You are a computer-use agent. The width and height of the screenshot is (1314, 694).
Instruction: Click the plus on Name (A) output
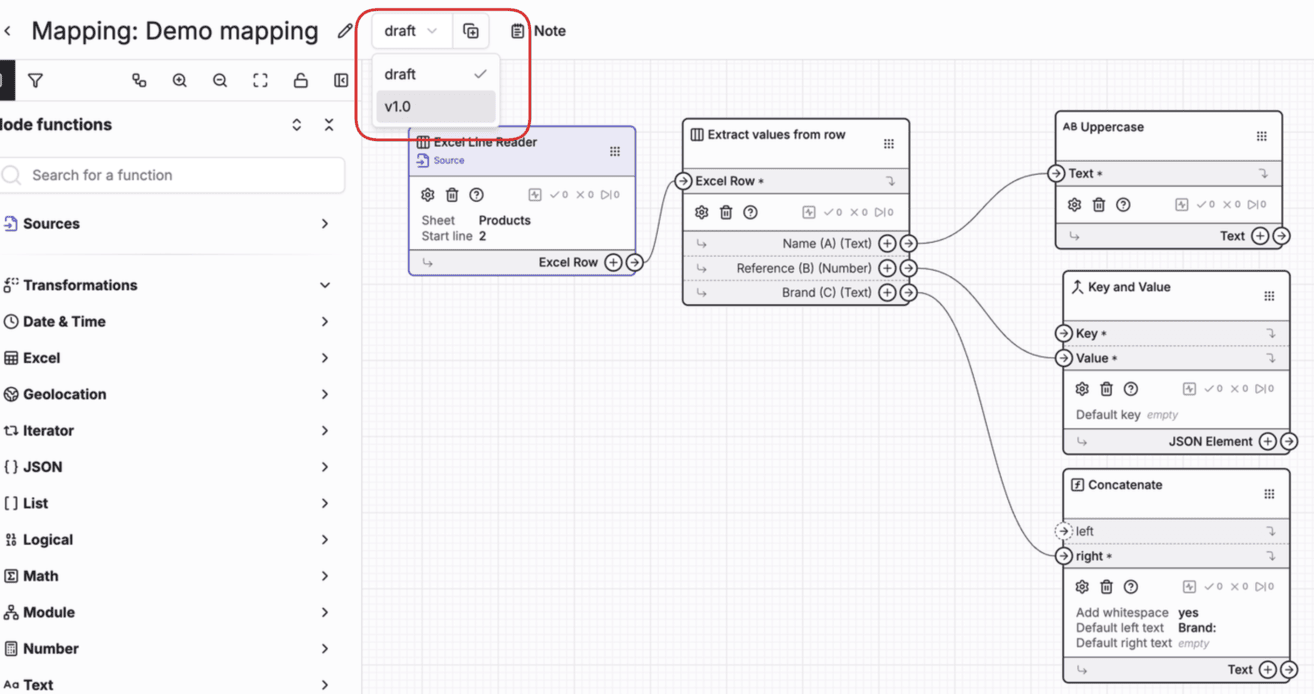(887, 243)
